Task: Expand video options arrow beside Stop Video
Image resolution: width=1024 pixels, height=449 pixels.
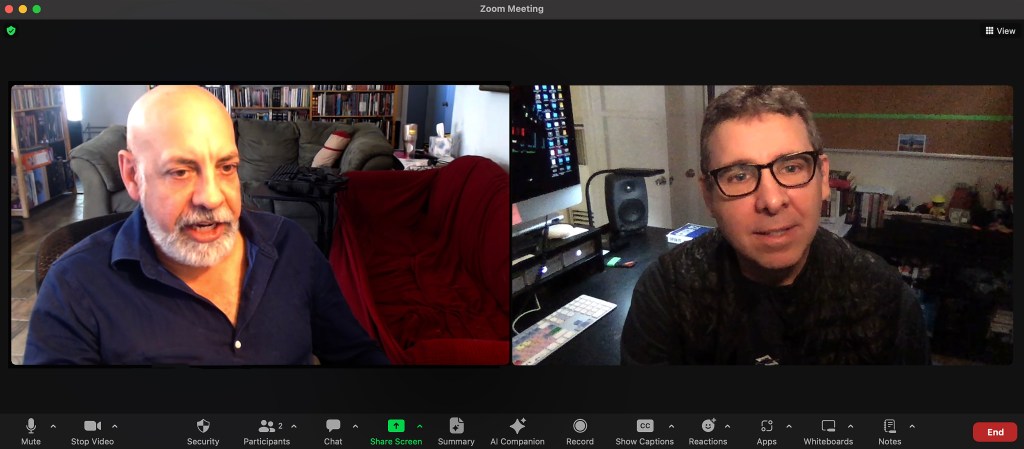Action: point(115,426)
